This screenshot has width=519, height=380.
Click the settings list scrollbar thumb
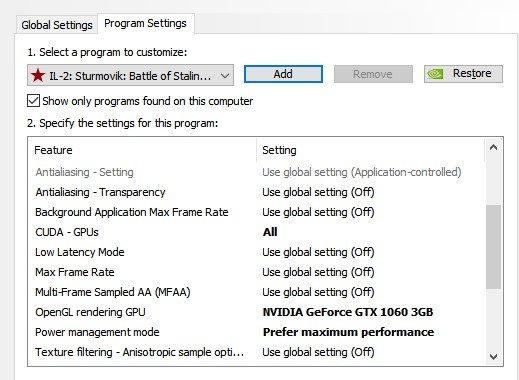[x=494, y=247]
